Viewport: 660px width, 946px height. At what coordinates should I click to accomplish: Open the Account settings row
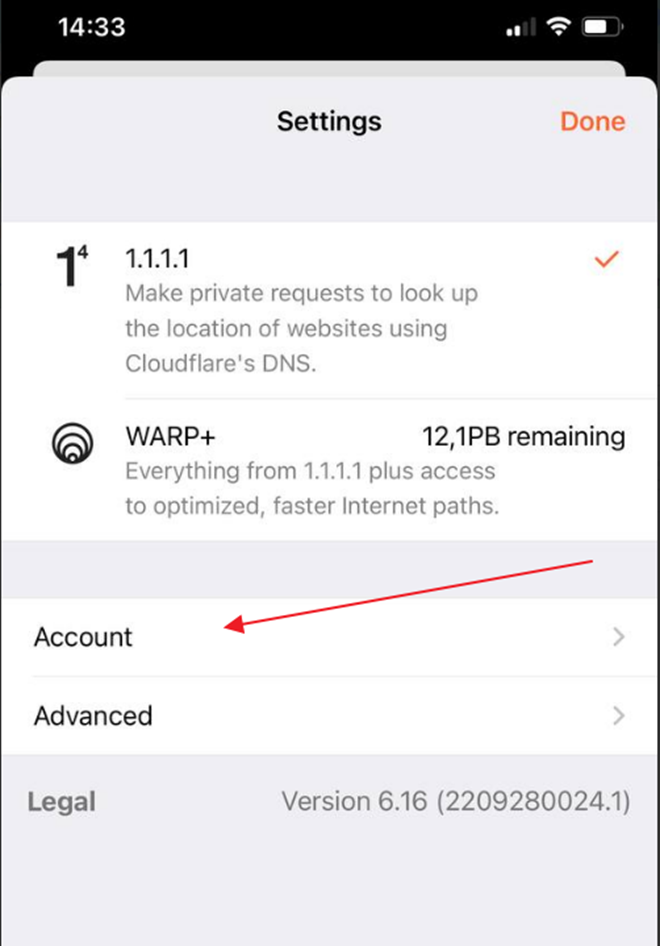click(x=329, y=637)
